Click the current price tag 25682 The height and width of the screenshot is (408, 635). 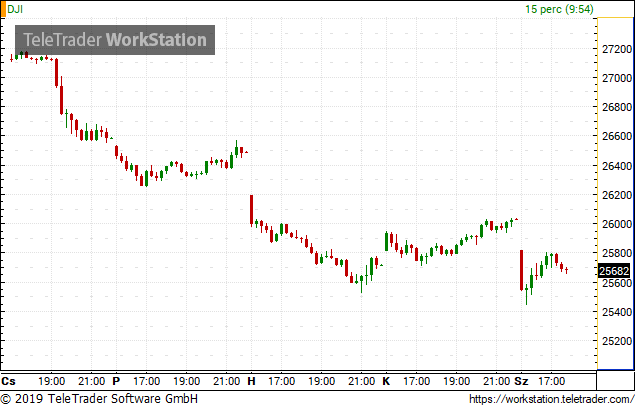coord(614,271)
